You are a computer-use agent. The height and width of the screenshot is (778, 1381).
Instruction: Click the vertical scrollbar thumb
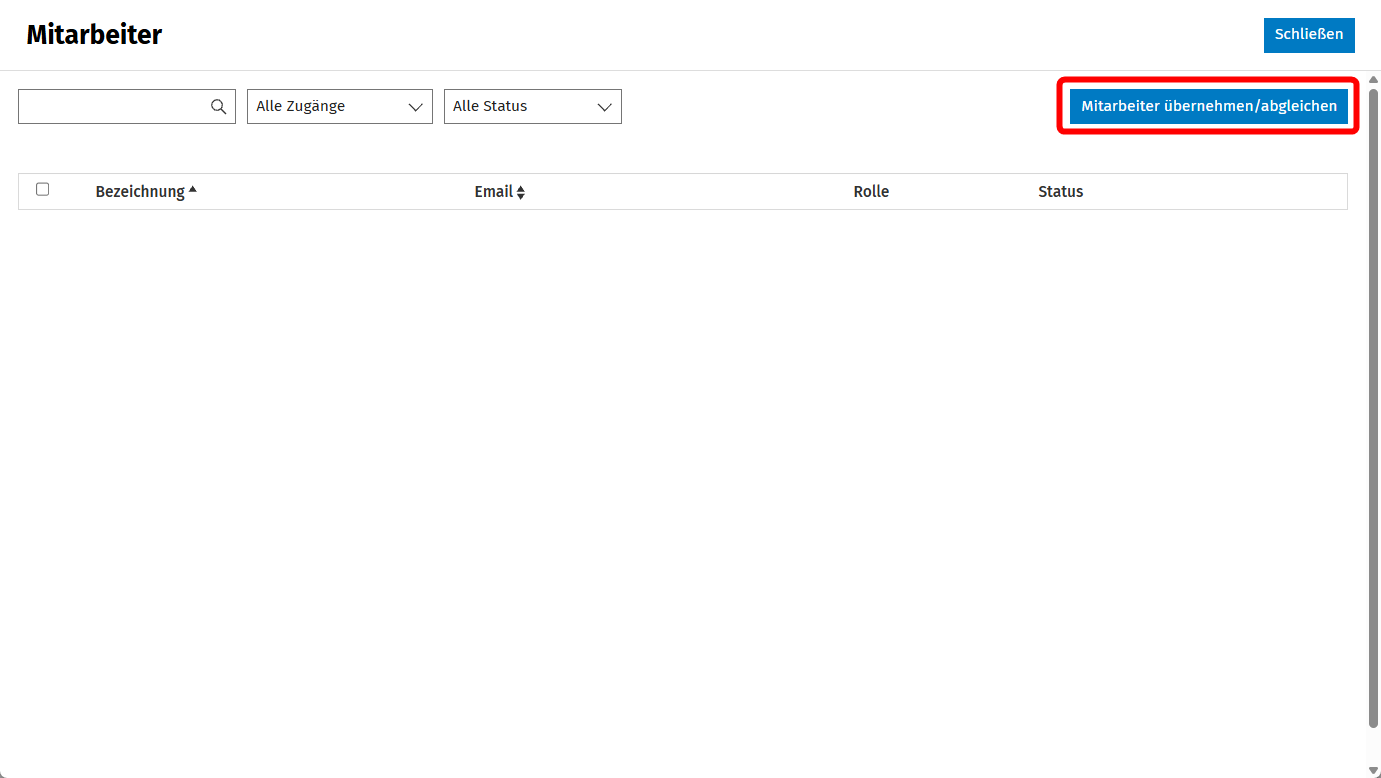pyautogui.click(x=1373, y=408)
